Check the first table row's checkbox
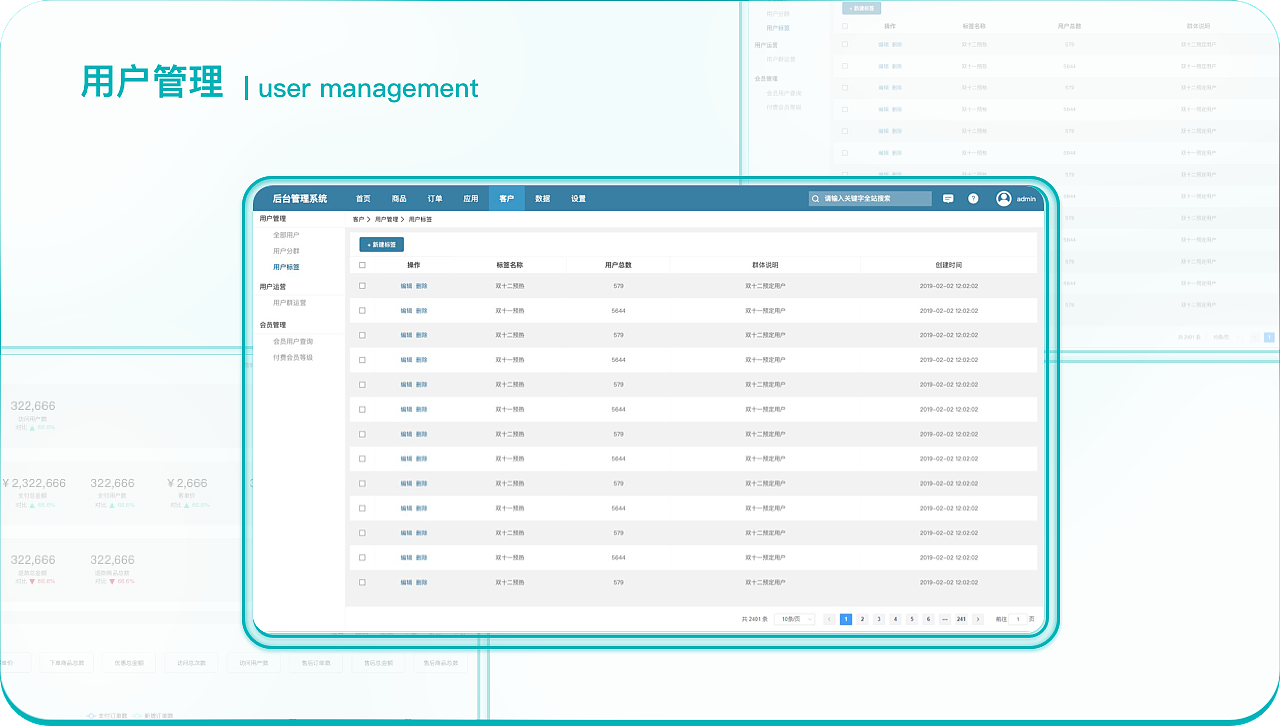Screen dimensions: 1280x726 click(362, 286)
